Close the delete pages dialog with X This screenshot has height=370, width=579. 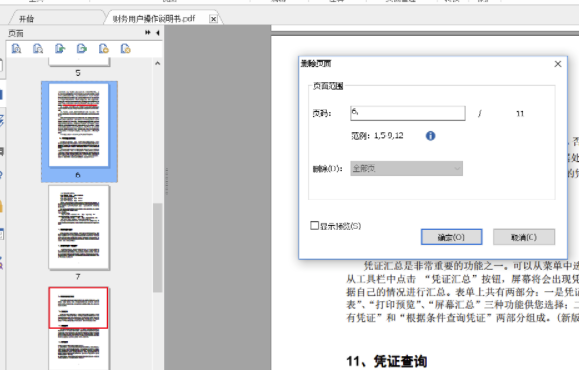pyautogui.click(x=558, y=64)
